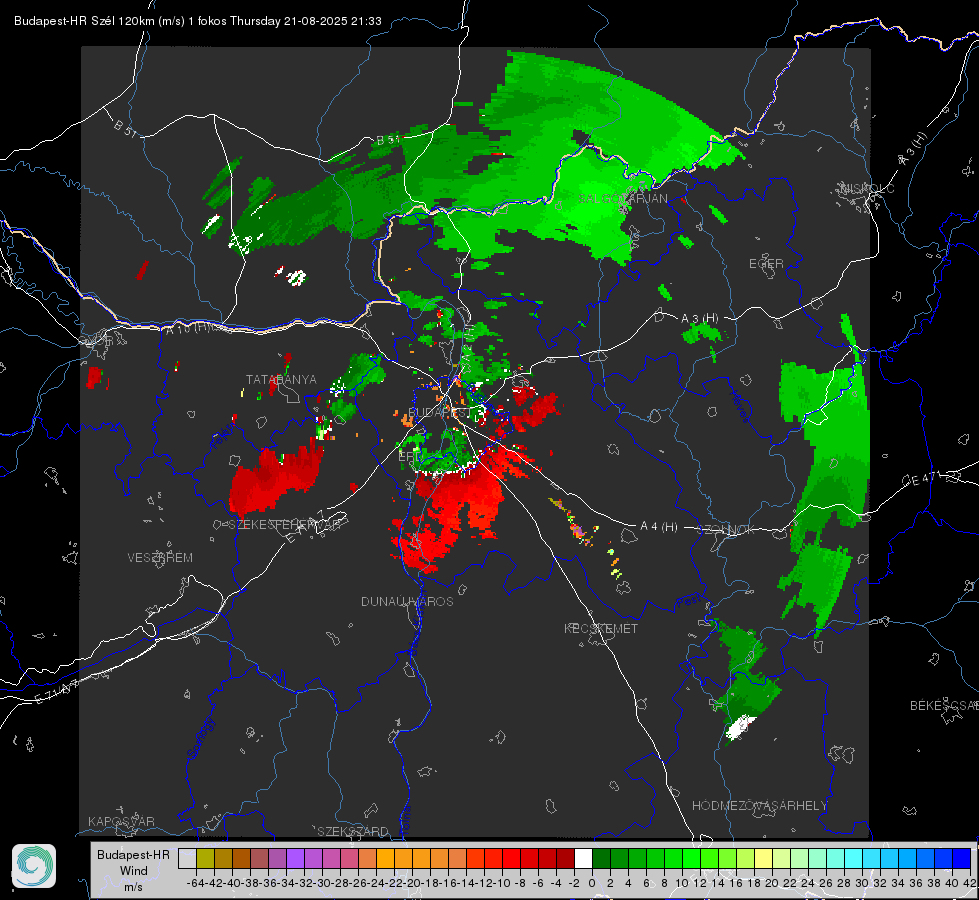Click the HODMEZOVASARHELY city label
Viewport: 979px width, 900px height.
click(x=759, y=806)
